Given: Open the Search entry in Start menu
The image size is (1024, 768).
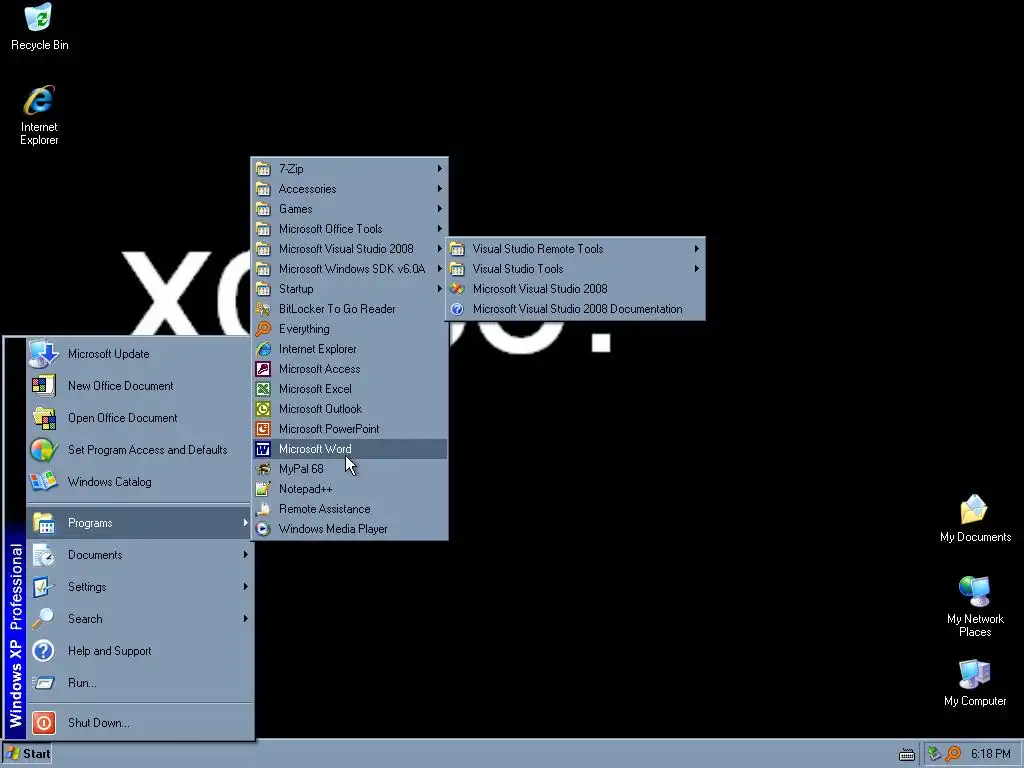Looking at the screenshot, I should pyautogui.click(x=139, y=618).
